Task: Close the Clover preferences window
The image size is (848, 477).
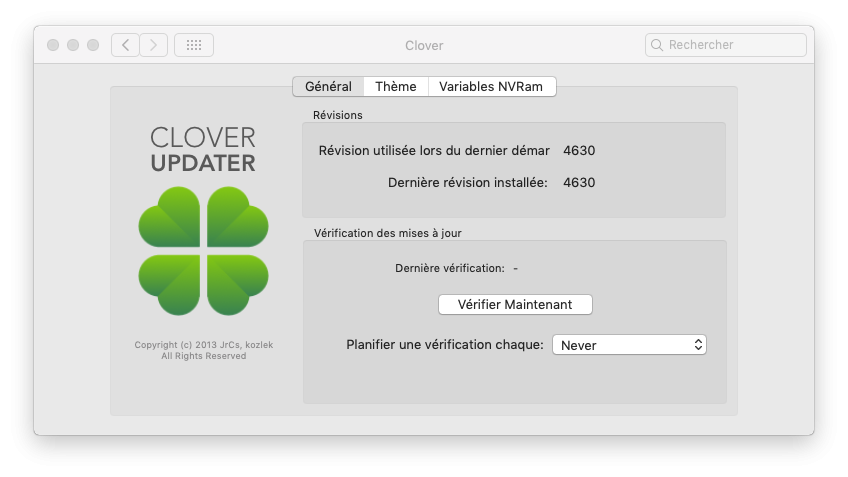Action: tap(53, 45)
